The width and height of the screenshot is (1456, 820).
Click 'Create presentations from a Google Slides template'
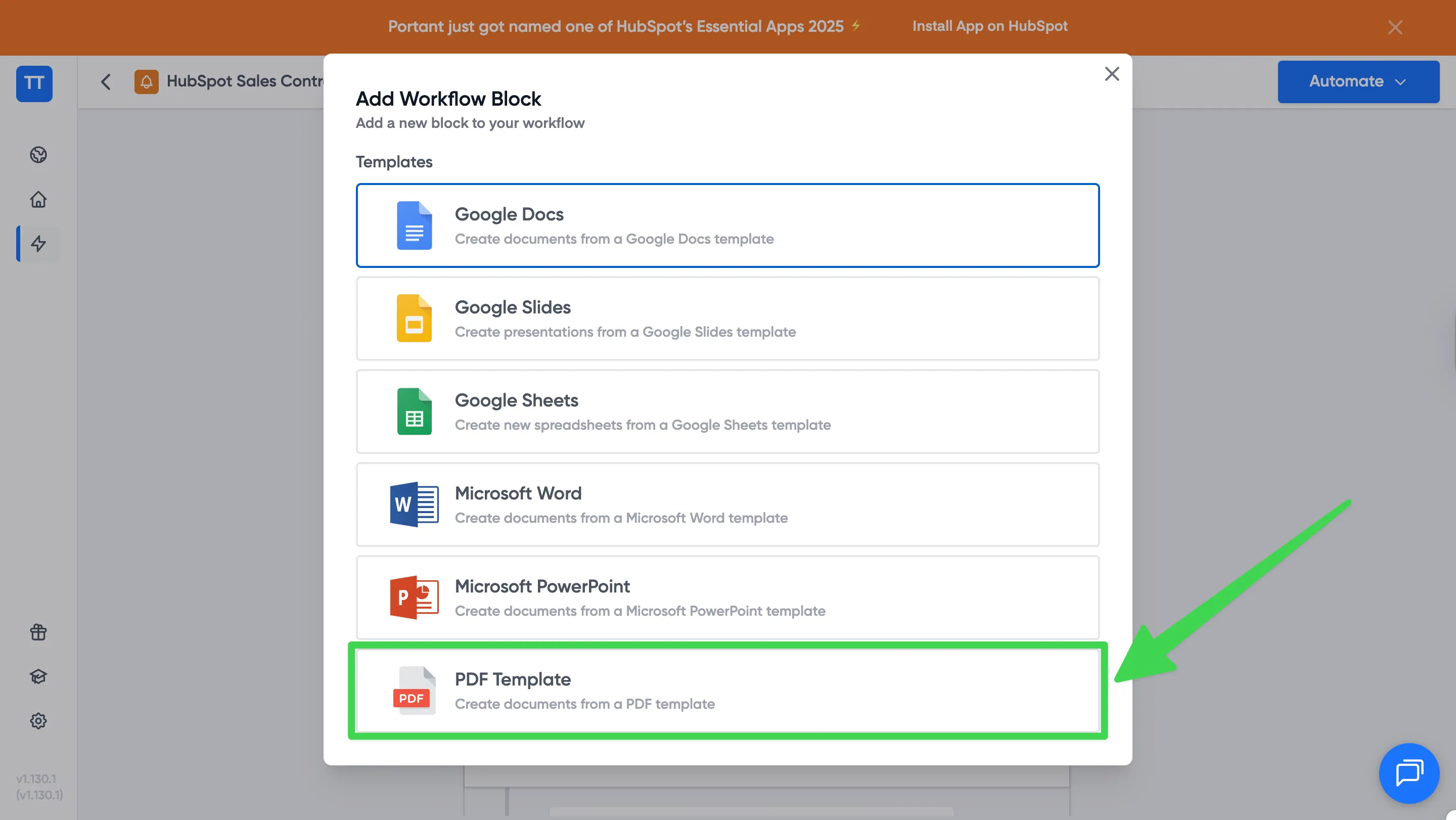pyautogui.click(x=625, y=332)
